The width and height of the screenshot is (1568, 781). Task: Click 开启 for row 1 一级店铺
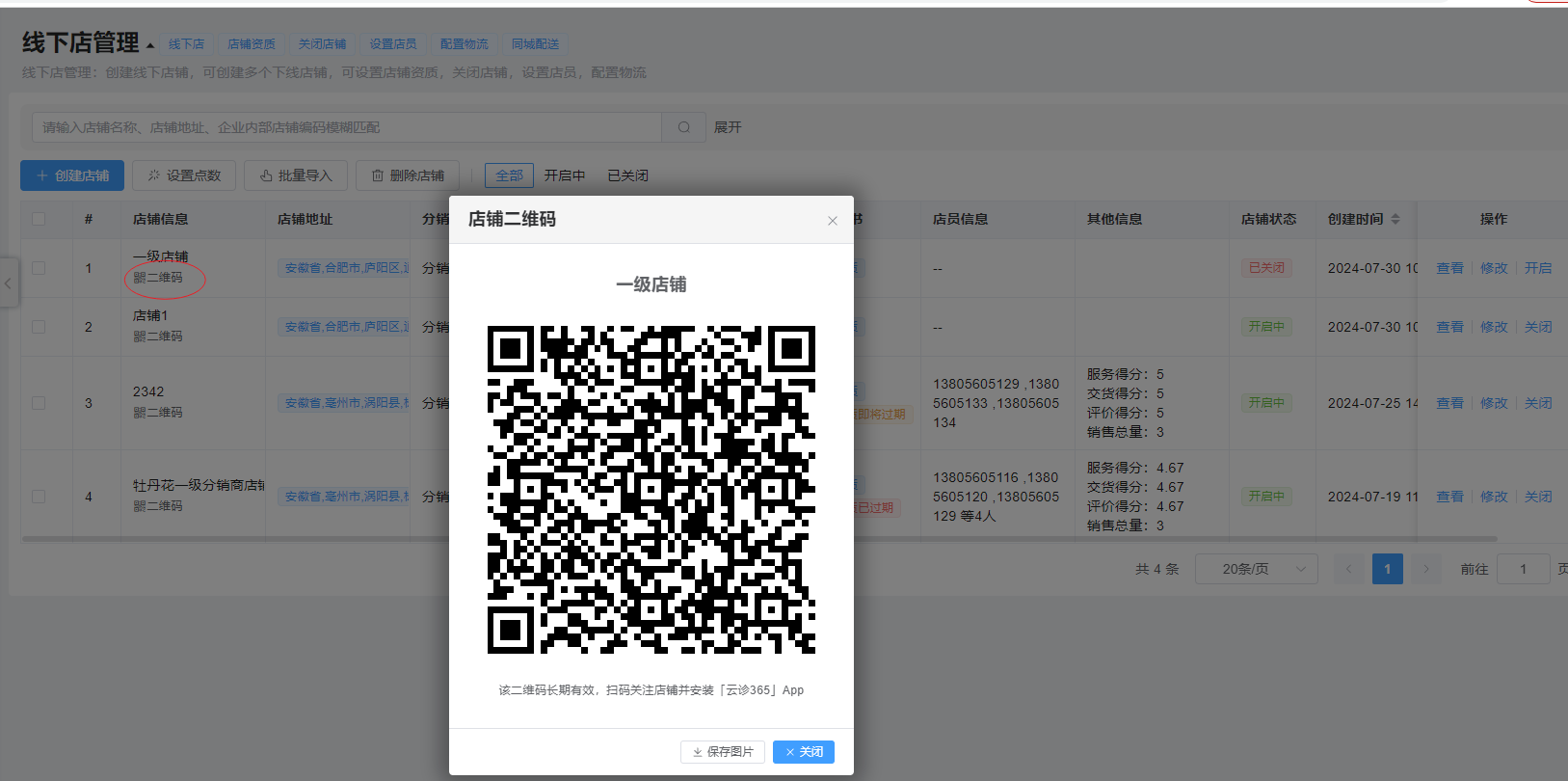tap(1538, 268)
